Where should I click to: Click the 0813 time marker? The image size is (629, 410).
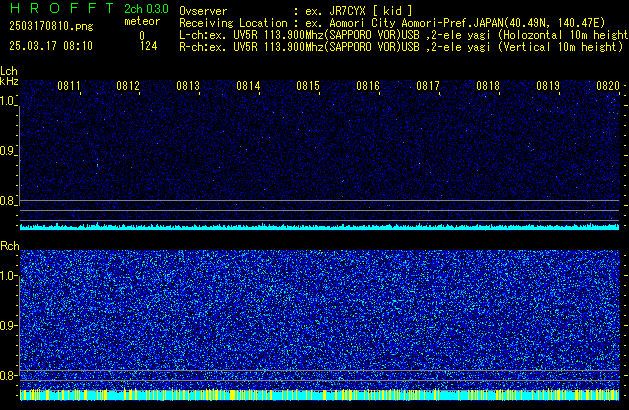coord(188,86)
